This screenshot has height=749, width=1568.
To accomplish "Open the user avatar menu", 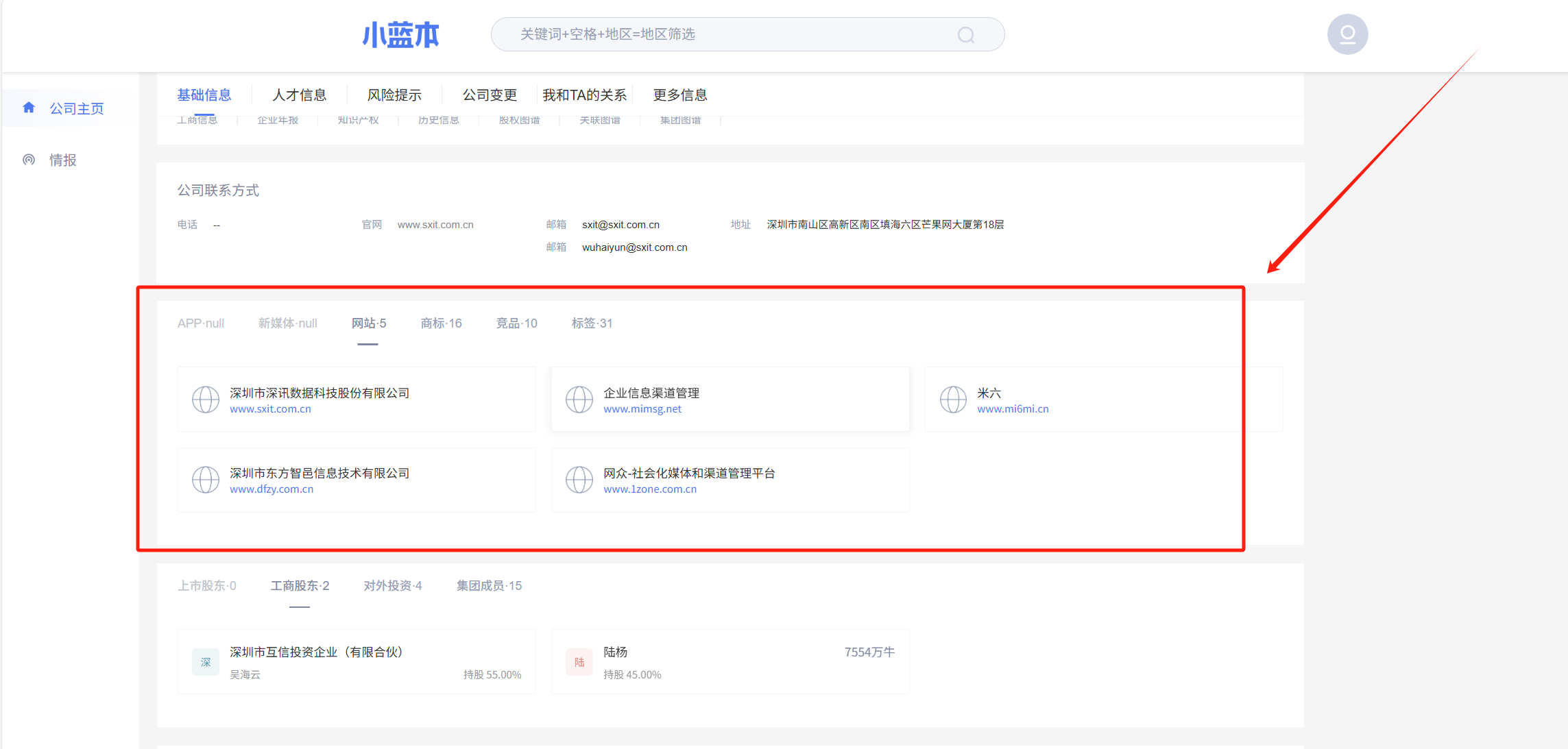I will pos(1347,34).
